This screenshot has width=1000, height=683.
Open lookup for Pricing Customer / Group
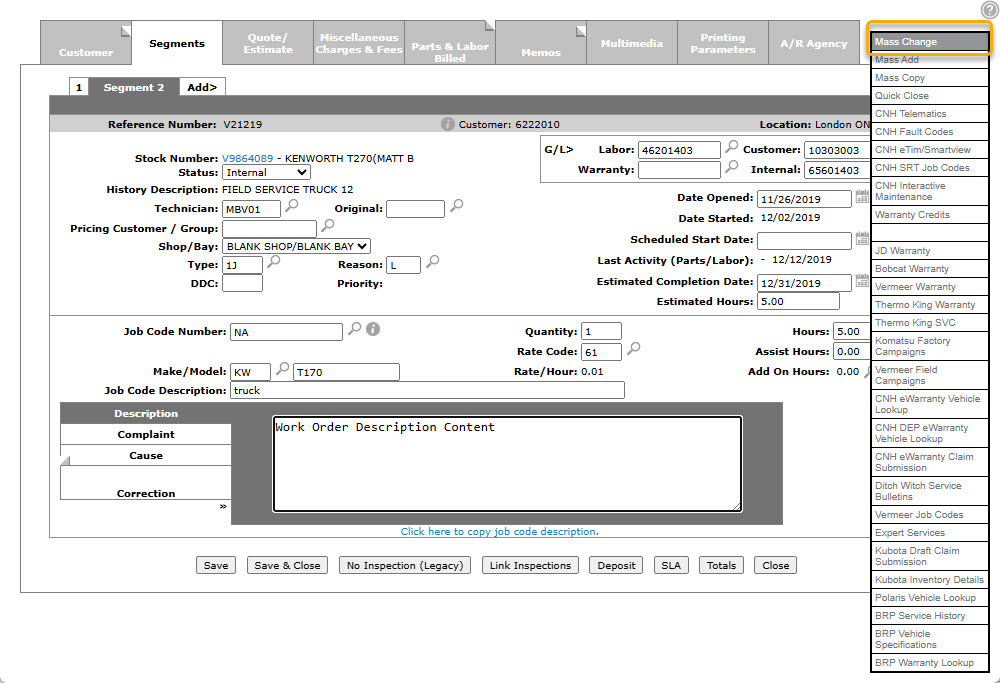click(328, 226)
